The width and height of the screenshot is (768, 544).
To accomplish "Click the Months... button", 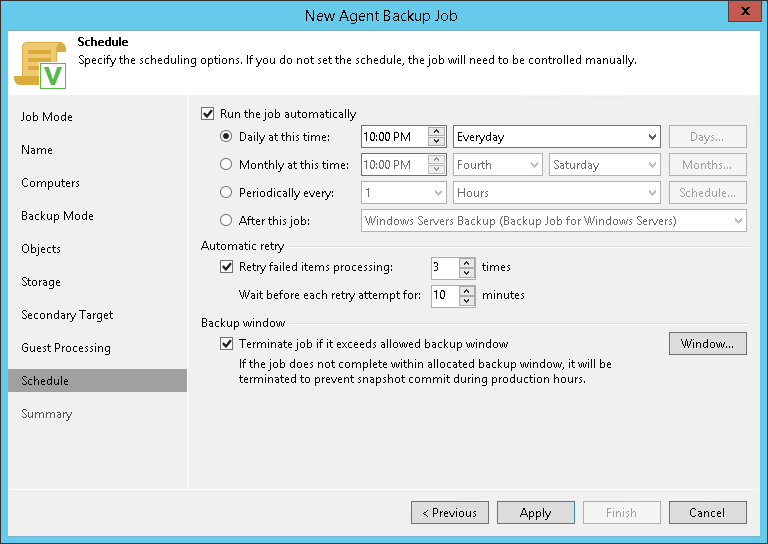I will coord(708,165).
